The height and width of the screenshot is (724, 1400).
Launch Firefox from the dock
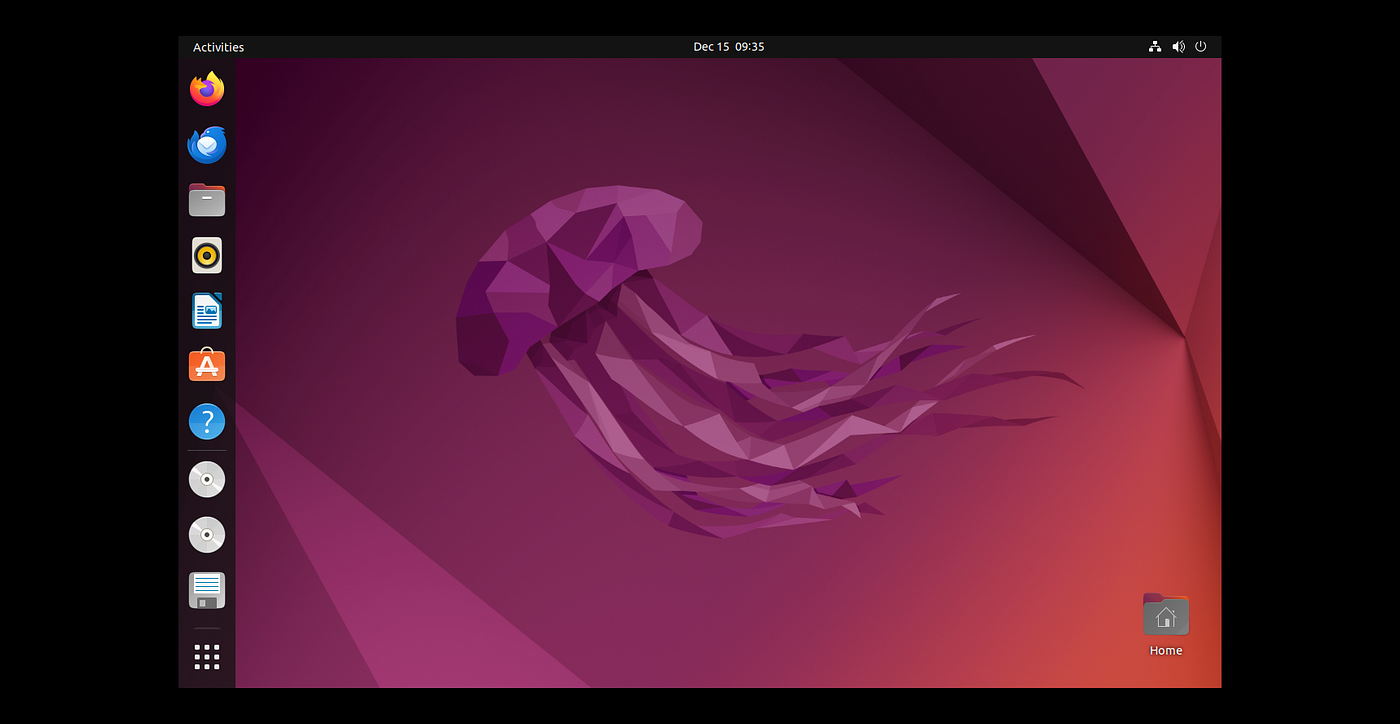coord(206,88)
